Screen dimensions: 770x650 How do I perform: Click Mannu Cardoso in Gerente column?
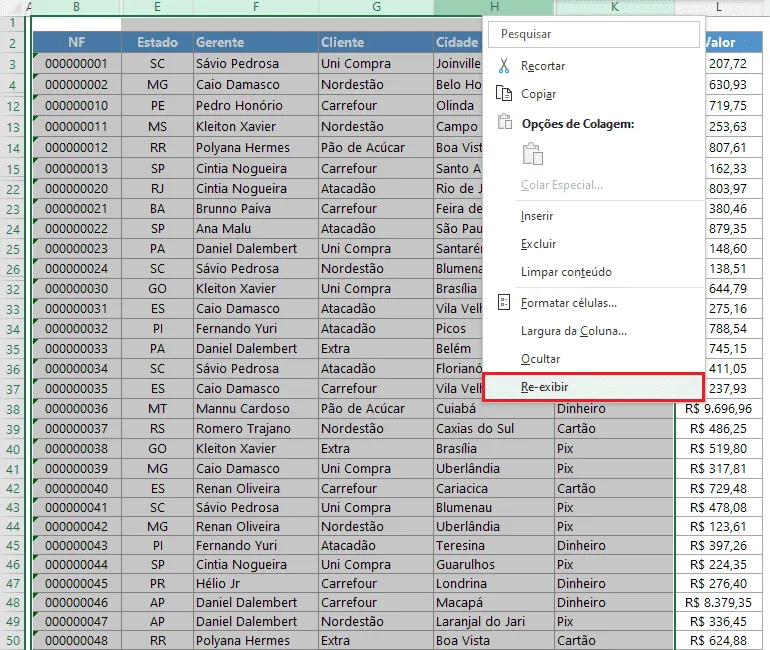point(256,408)
